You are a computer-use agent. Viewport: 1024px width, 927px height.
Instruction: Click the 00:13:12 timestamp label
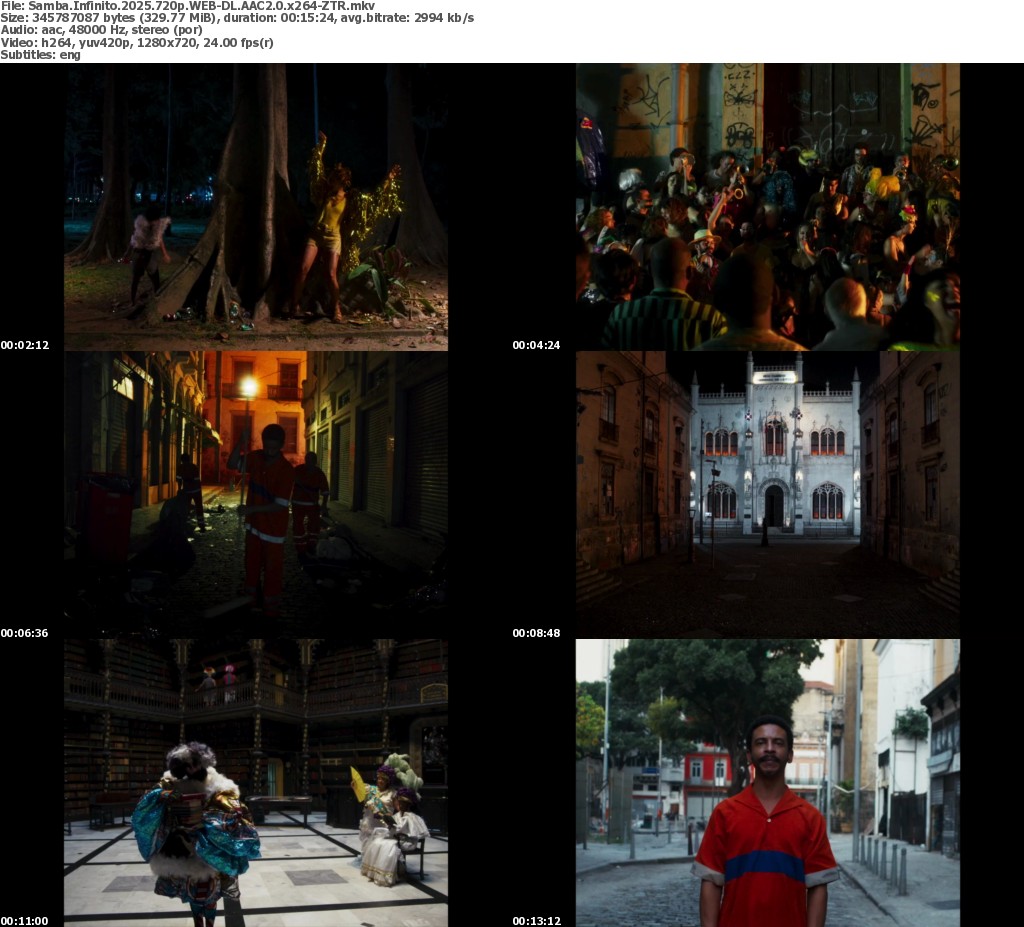point(536,921)
